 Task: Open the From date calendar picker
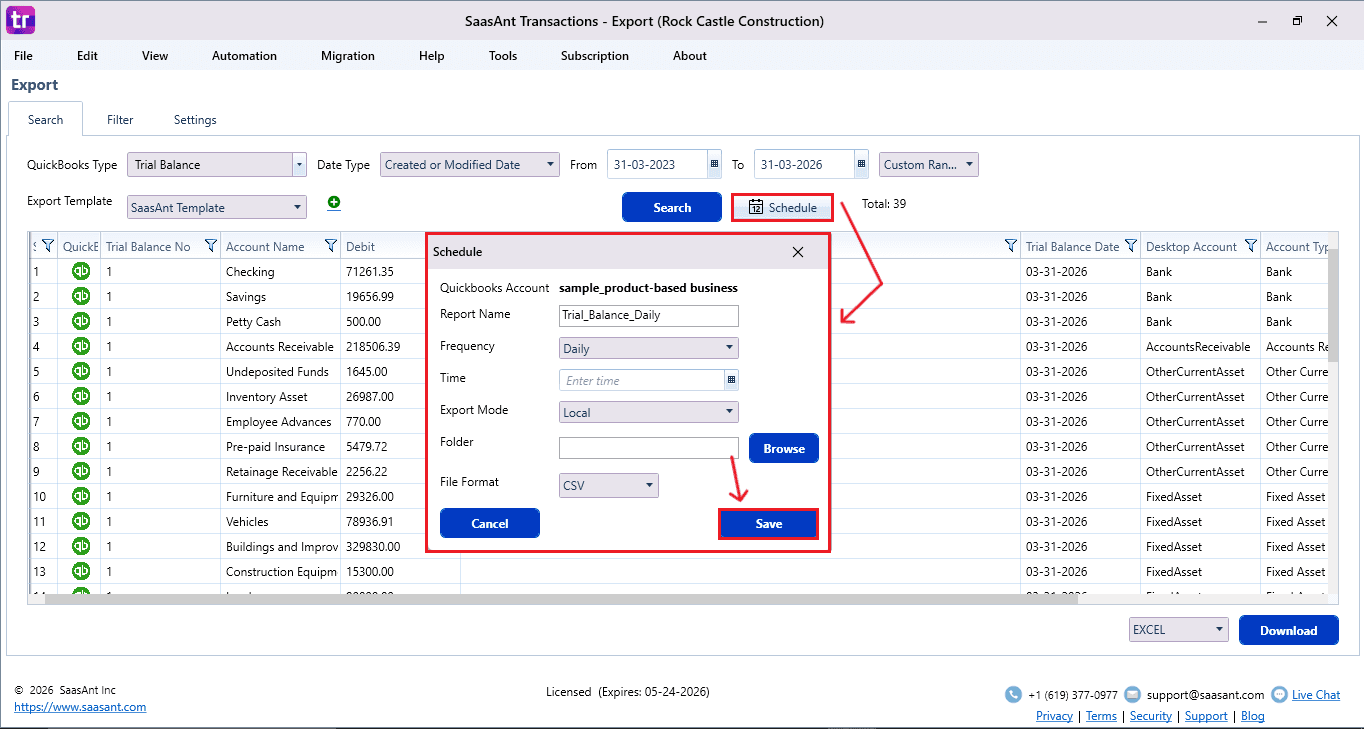713,164
